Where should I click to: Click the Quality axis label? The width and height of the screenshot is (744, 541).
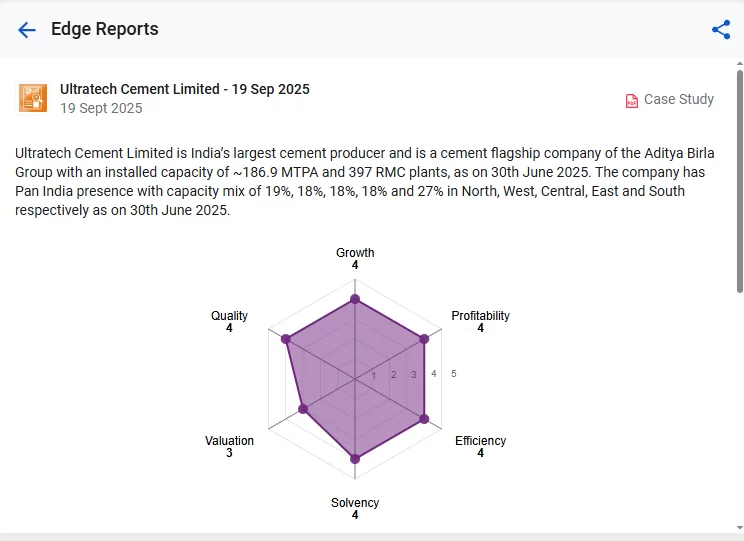(229, 316)
